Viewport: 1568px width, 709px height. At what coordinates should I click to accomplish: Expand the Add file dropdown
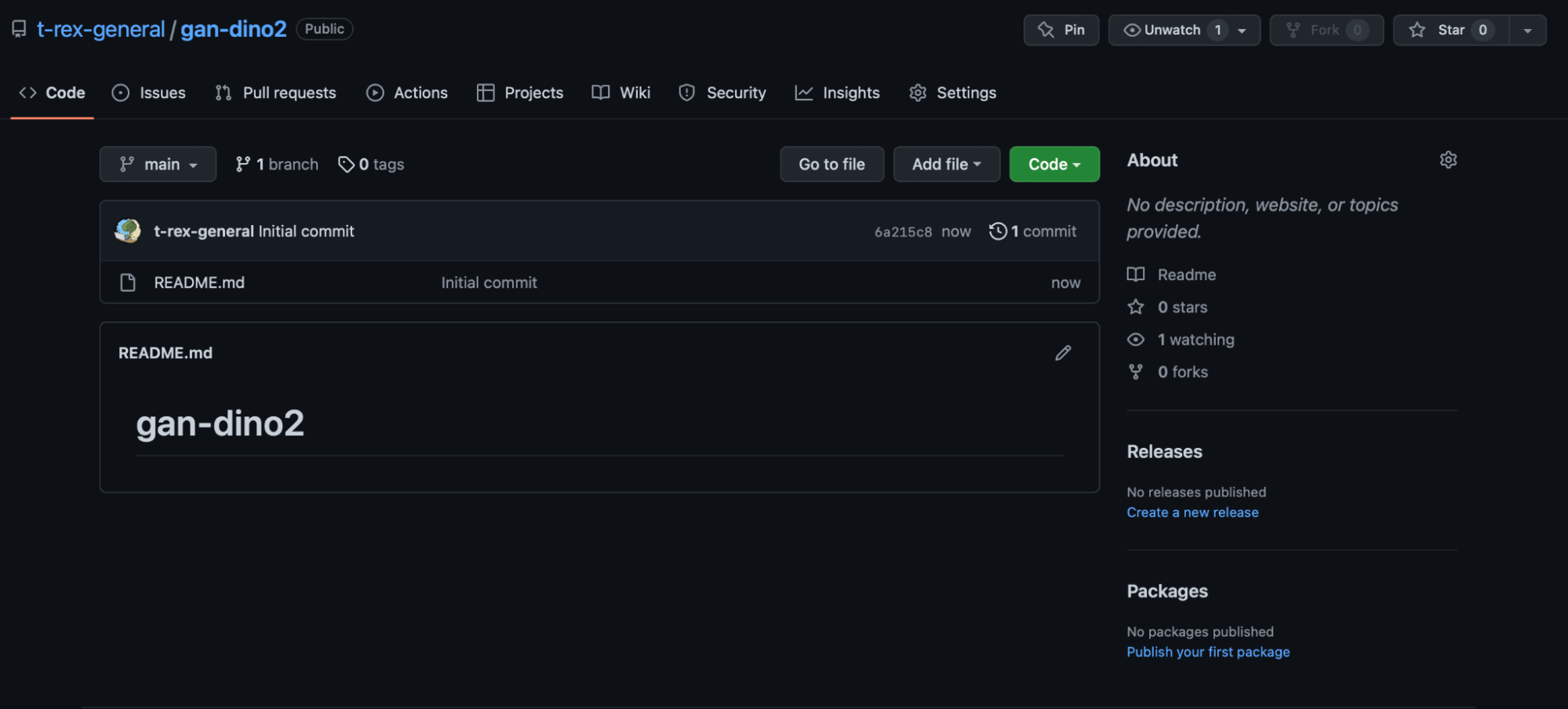point(947,164)
